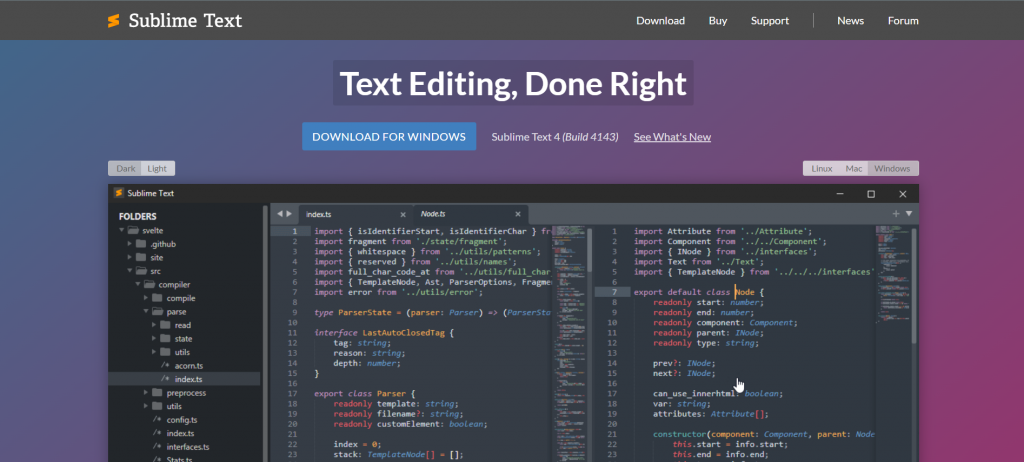
Task: Click 'Text Editing, Done Right' headline
Action: coord(513,83)
